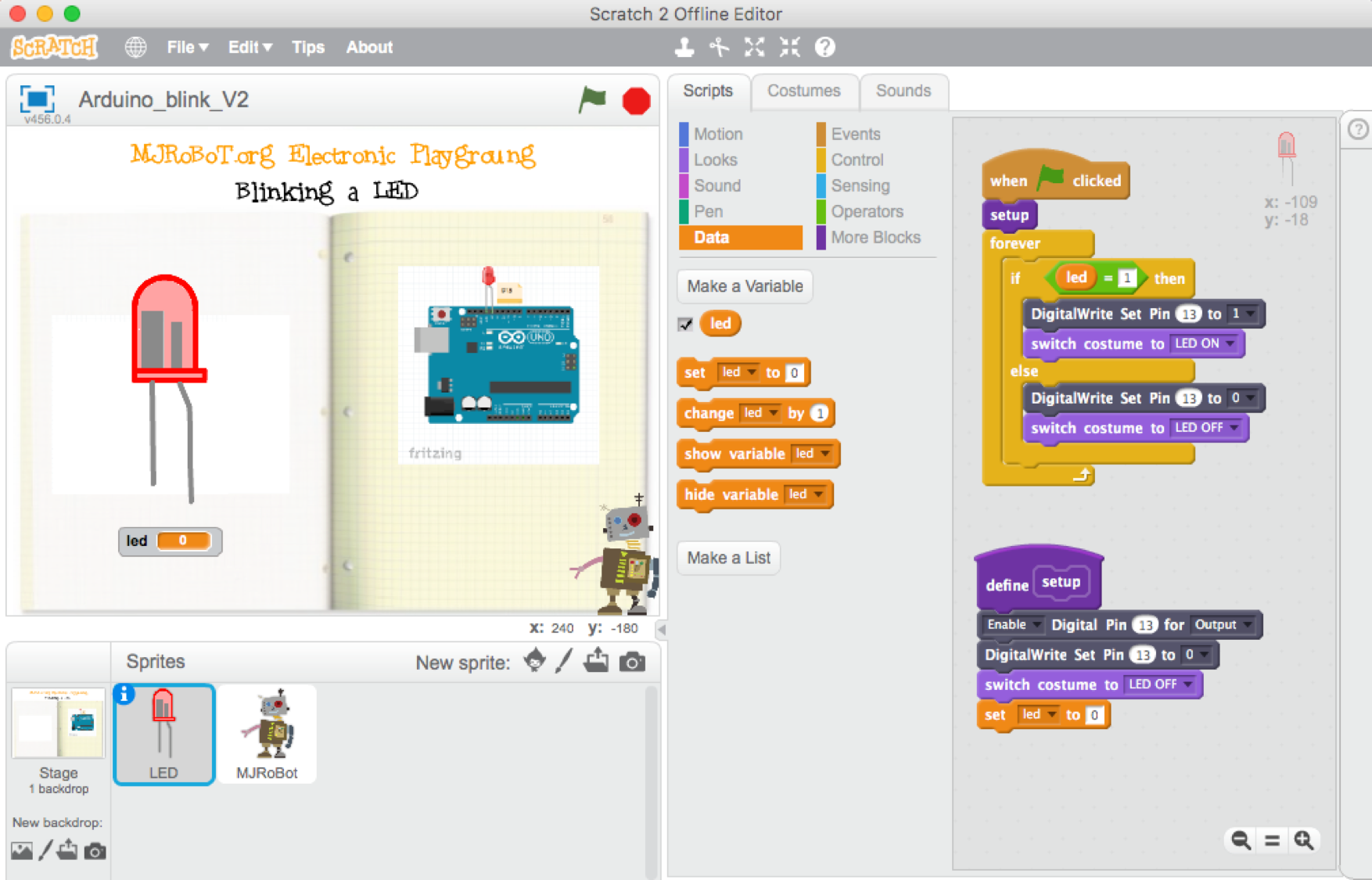The height and width of the screenshot is (880, 1372).
Task: Choose backdrop from library
Action: pos(22,850)
